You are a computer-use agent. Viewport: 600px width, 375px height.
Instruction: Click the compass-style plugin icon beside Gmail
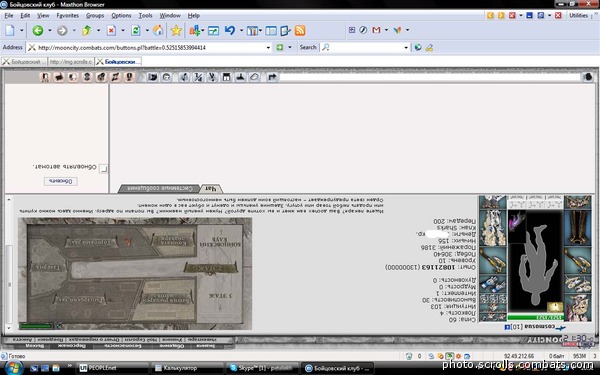tap(363, 30)
